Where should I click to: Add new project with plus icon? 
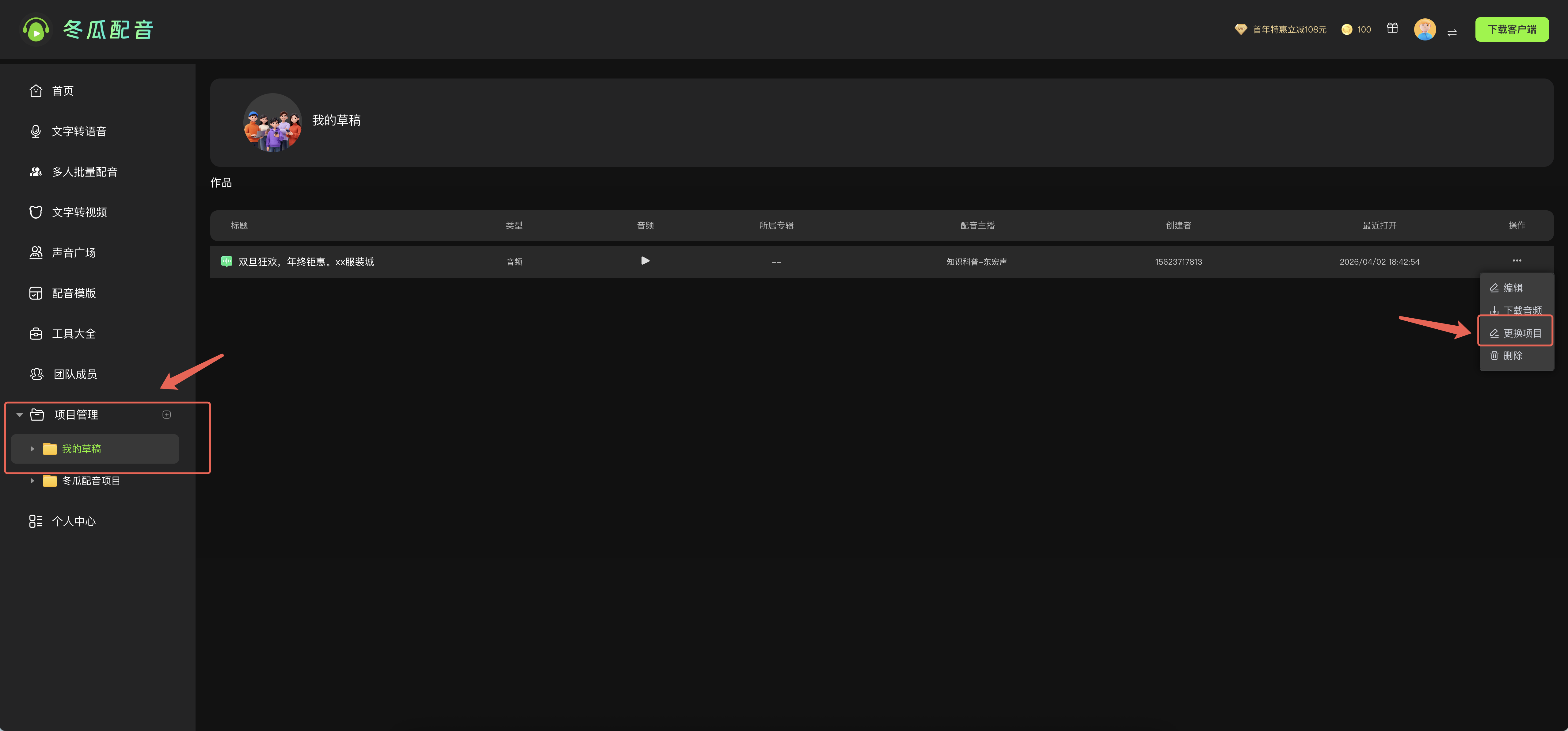point(167,415)
